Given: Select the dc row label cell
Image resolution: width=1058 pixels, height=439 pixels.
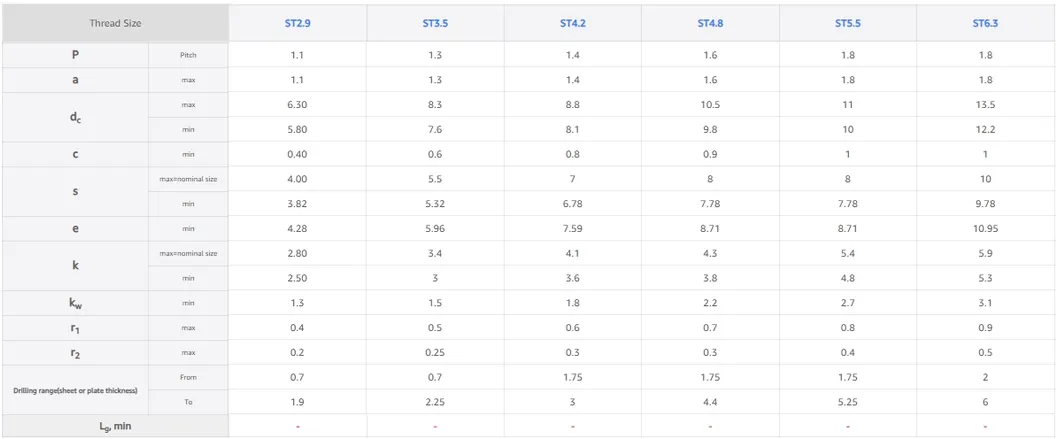Looking at the screenshot, I should click(x=75, y=117).
